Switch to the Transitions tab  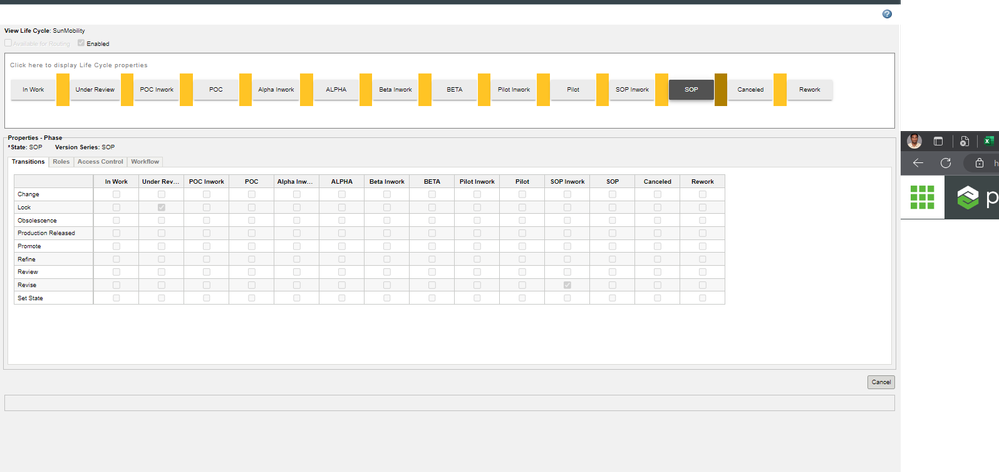pyautogui.click(x=28, y=162)
